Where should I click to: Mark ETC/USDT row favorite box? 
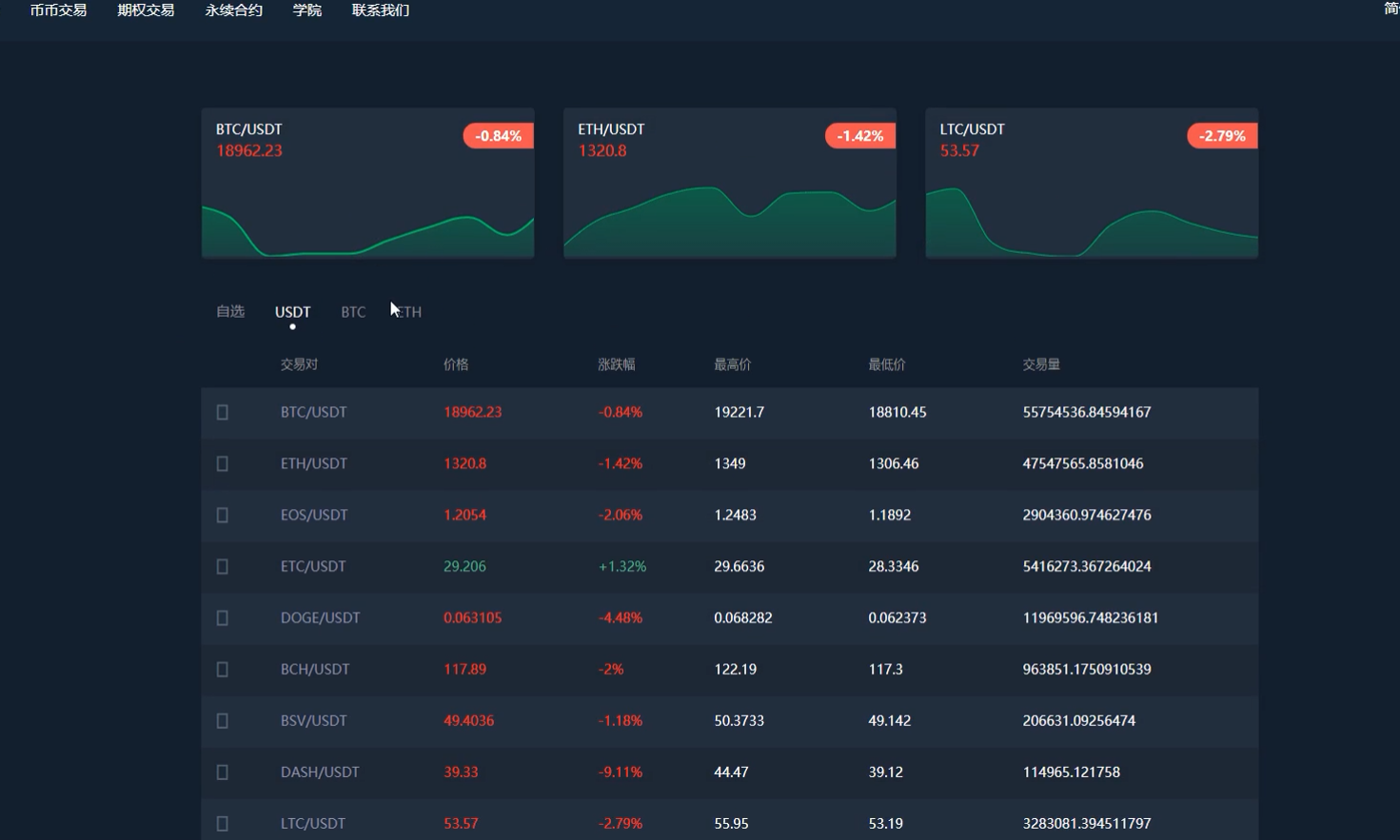point(223,566)
